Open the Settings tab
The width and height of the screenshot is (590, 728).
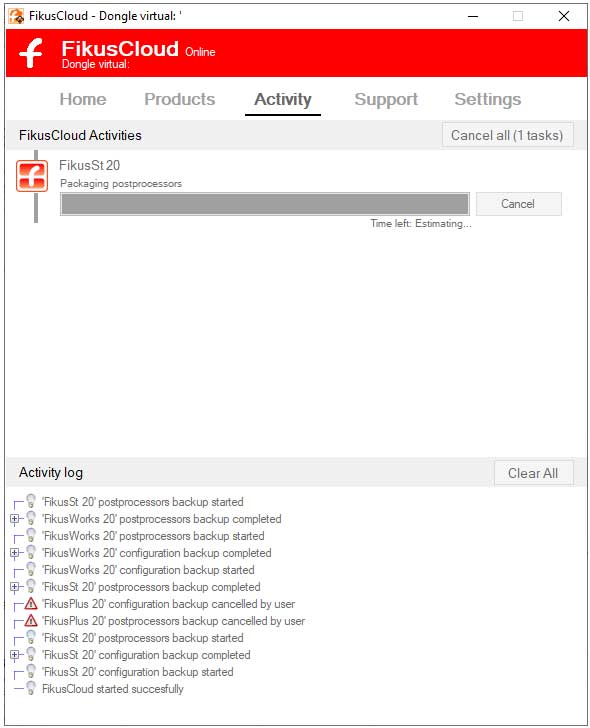pyautogui.click(x=487, y=99)
